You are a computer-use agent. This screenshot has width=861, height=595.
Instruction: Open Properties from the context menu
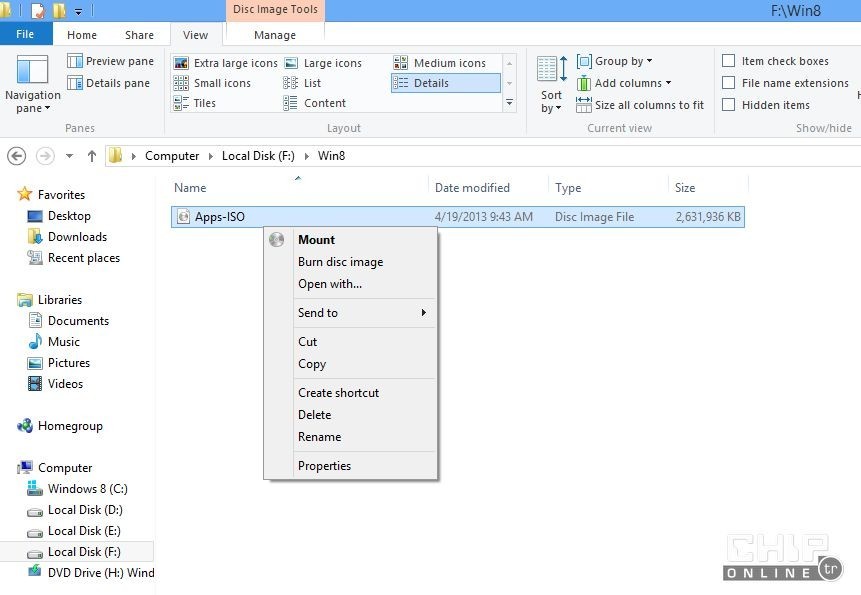351,466
